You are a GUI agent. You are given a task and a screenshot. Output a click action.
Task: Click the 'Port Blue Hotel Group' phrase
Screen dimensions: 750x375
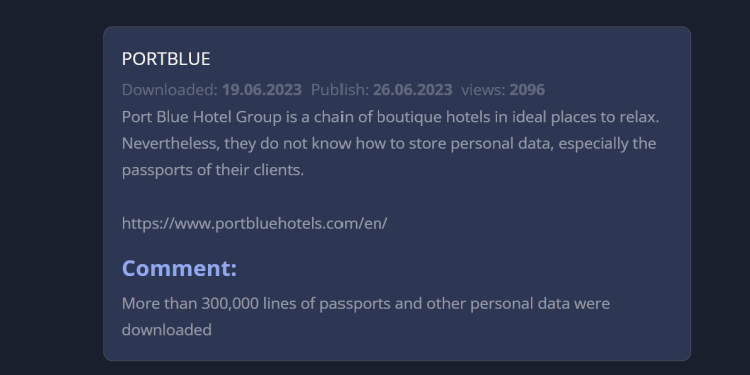click(x=202, y=117)
